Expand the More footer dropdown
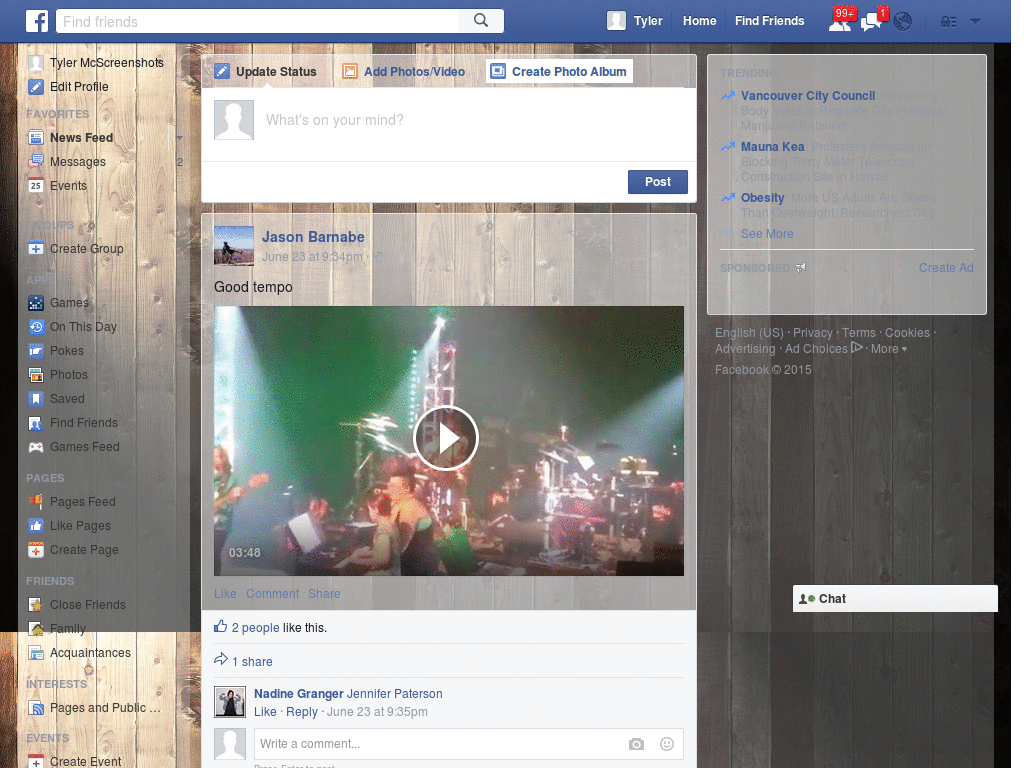The height and width of the screenshot is (768, 1024). [889, 349]
